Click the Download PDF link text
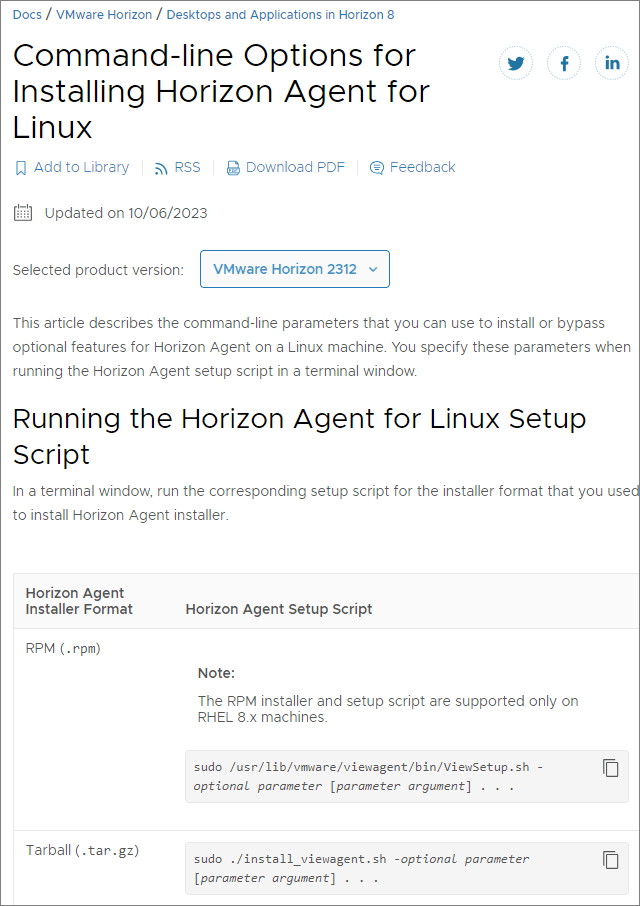 tap(295, 168)
